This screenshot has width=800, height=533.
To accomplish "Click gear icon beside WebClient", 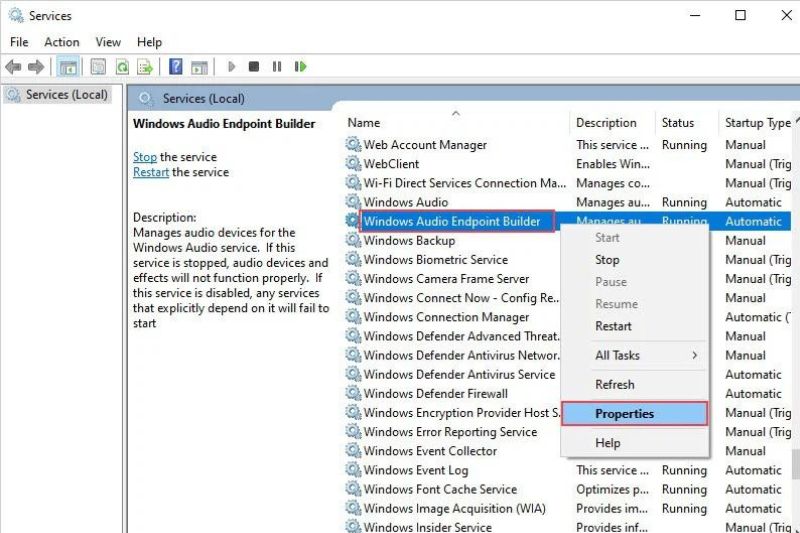I will click(x=353, y=163).
